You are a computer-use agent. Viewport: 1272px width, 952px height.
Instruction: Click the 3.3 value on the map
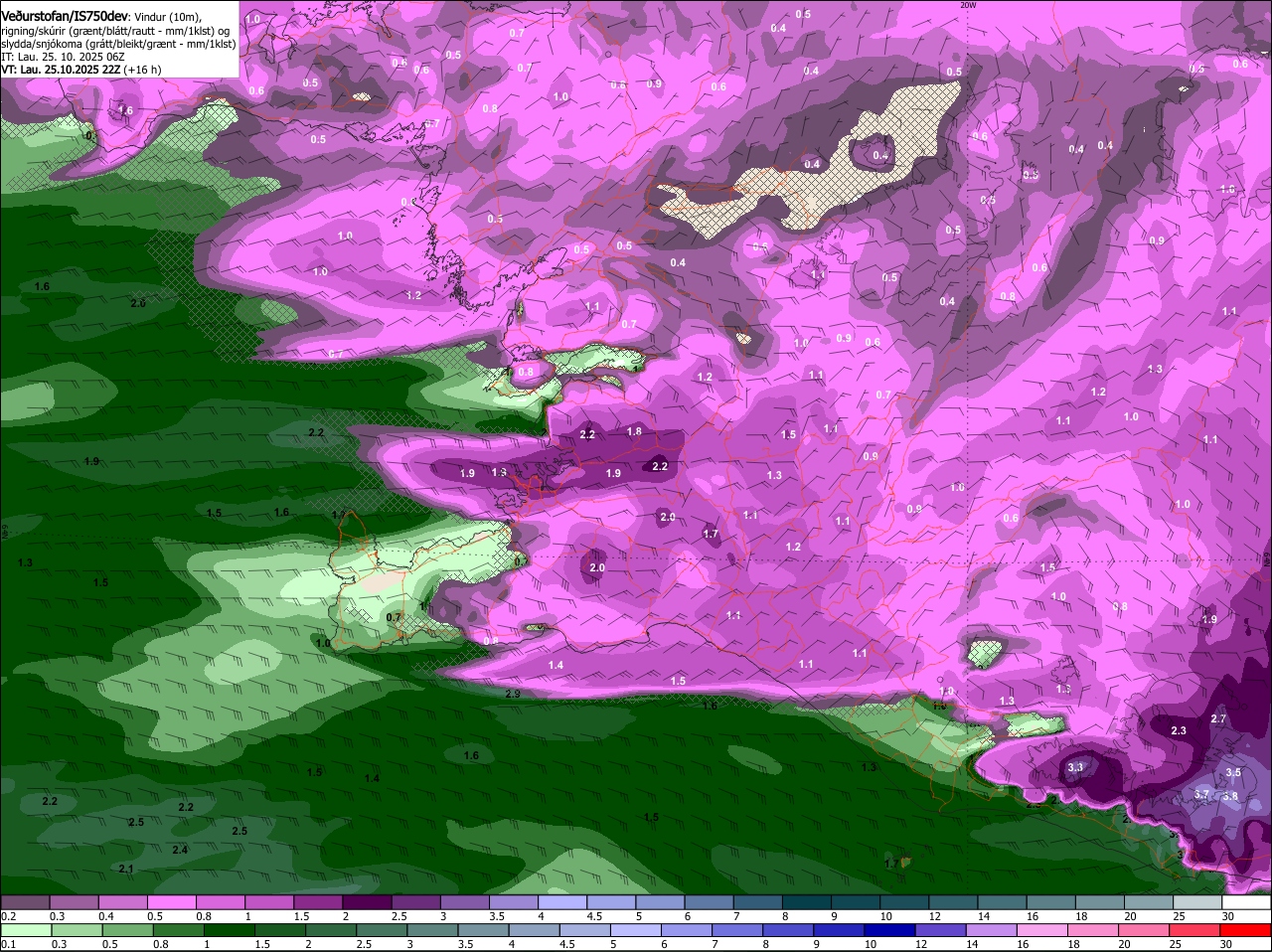click(1075, 768)
